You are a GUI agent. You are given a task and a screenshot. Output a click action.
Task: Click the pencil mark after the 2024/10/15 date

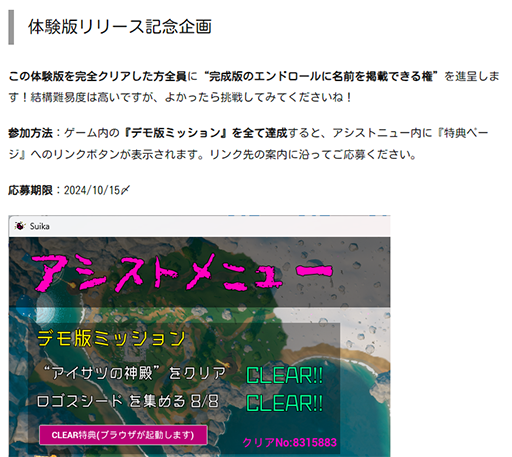pos(125,190)
